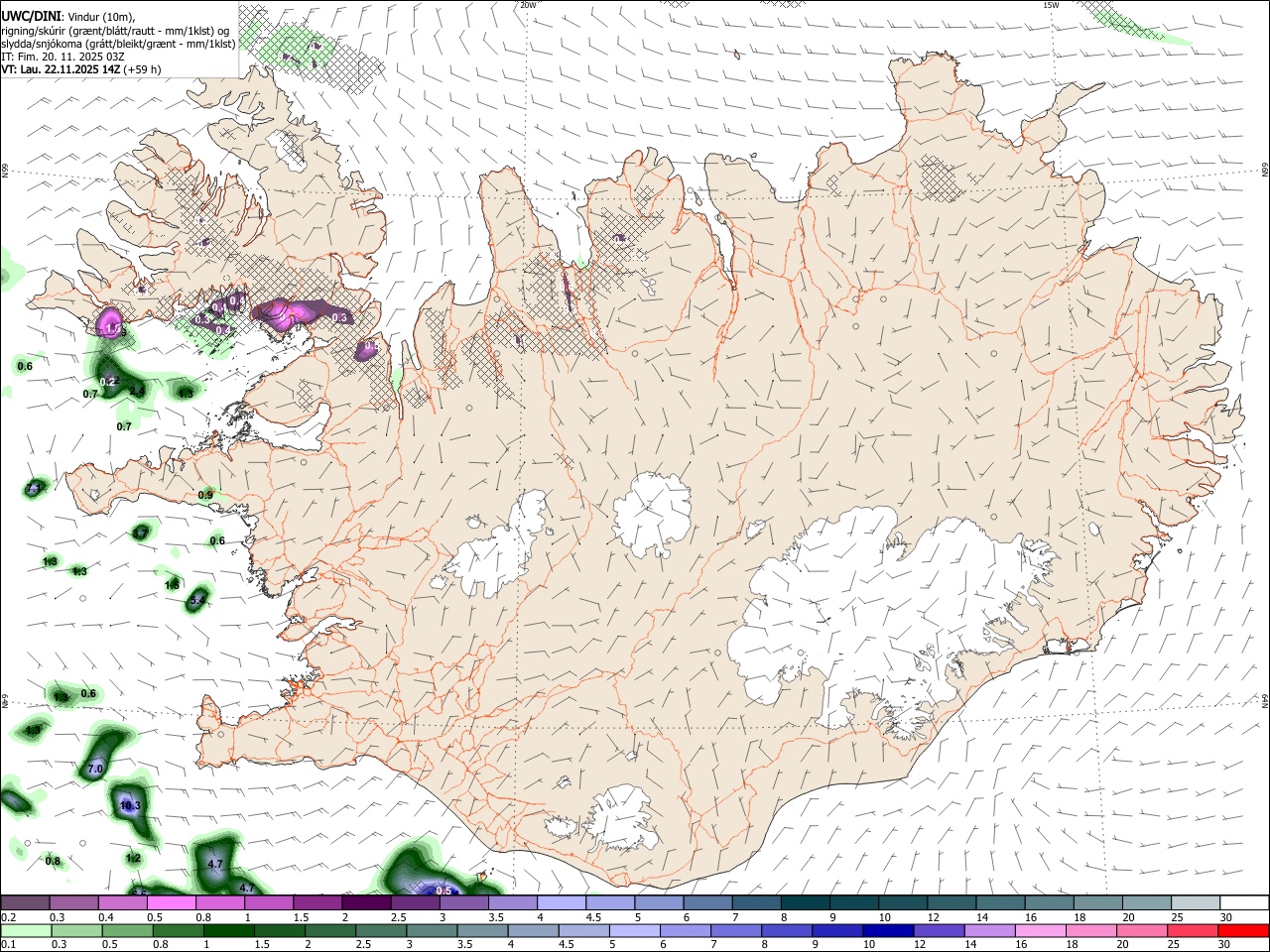Select the upper legend swatch between 12 and 14

pos(952,903)
